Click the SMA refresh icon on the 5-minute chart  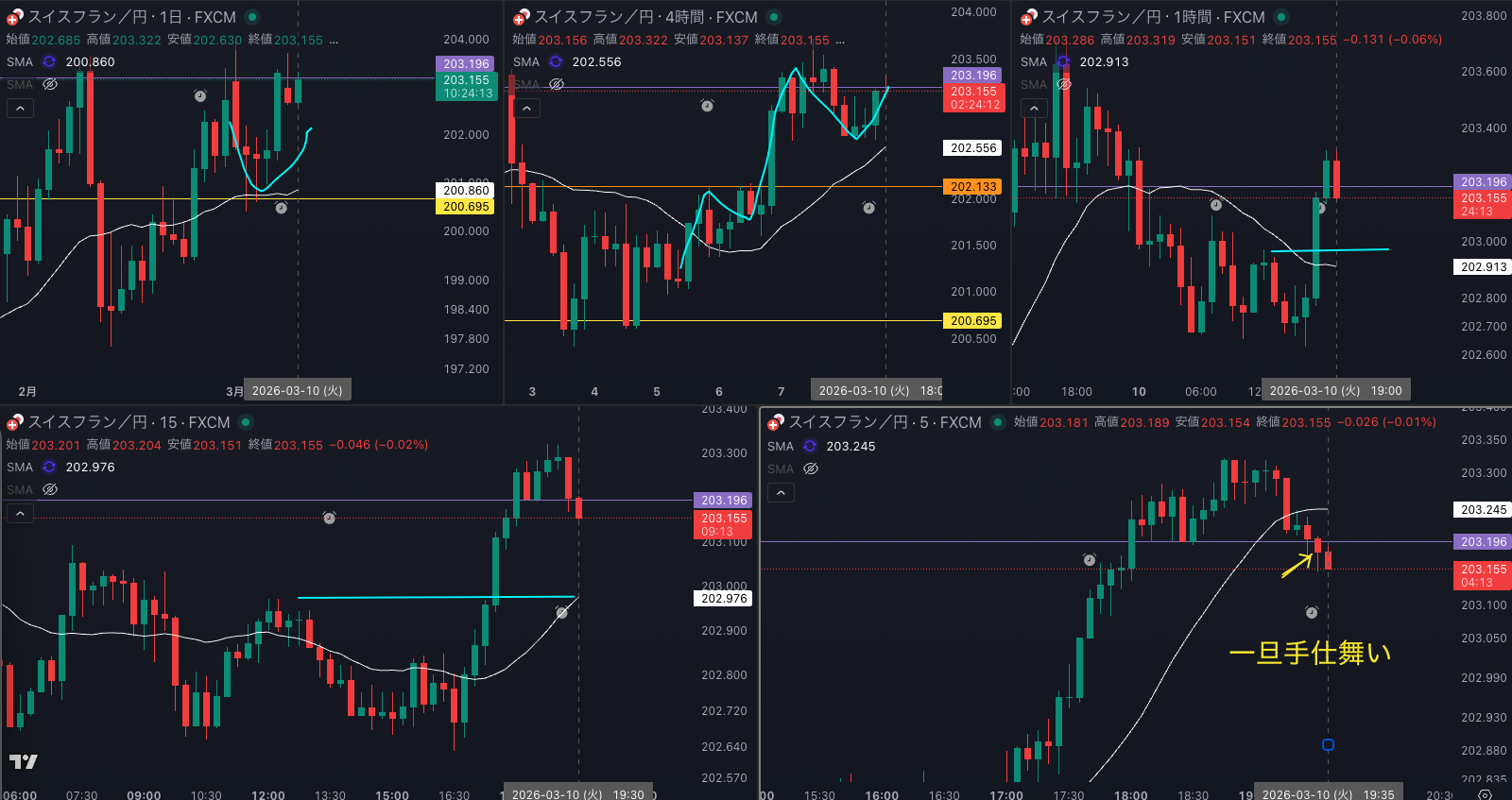tap(810, 446)
